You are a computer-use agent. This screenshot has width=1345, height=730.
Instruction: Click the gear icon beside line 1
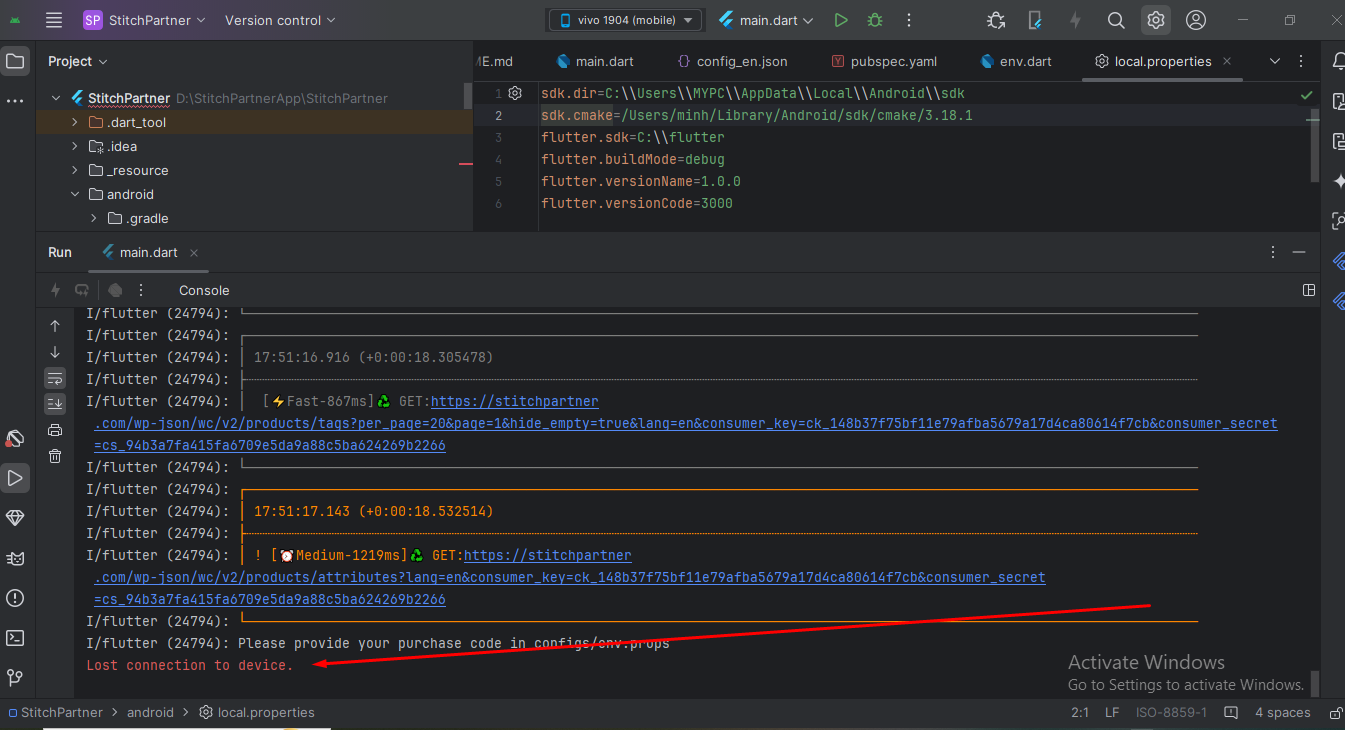point(515,93)
